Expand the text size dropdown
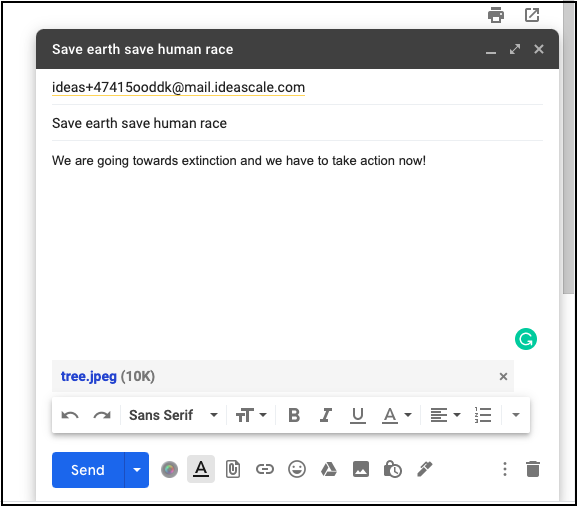The width and height of the screenshot is (577, 507). [251, 415]
